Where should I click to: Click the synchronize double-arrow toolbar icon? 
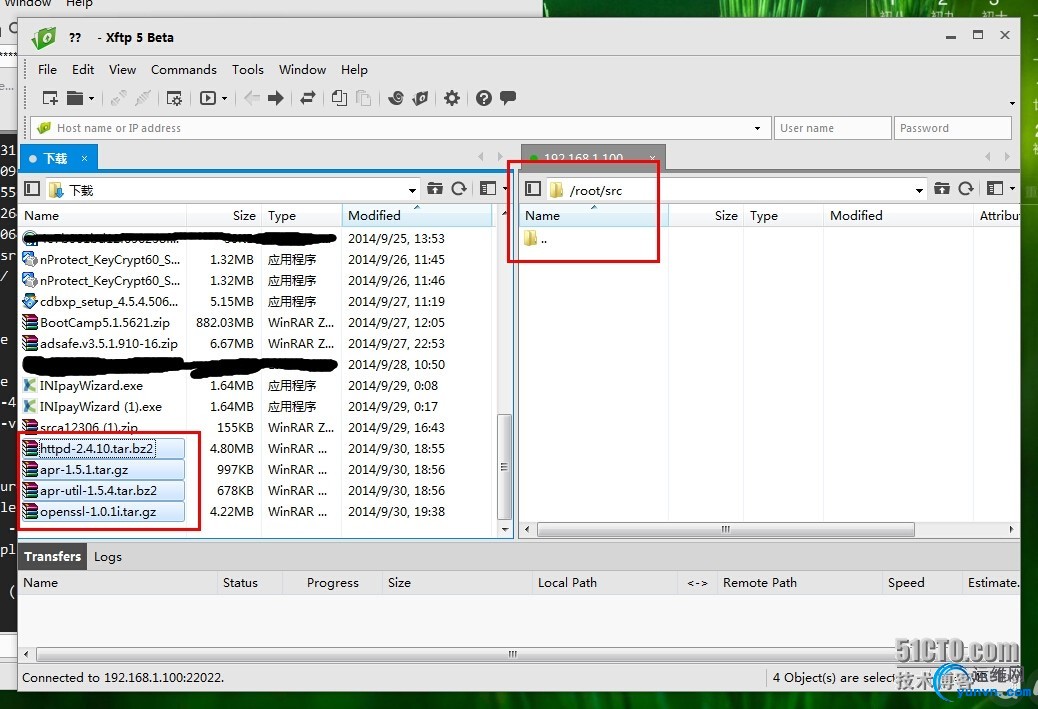(308, 98)
